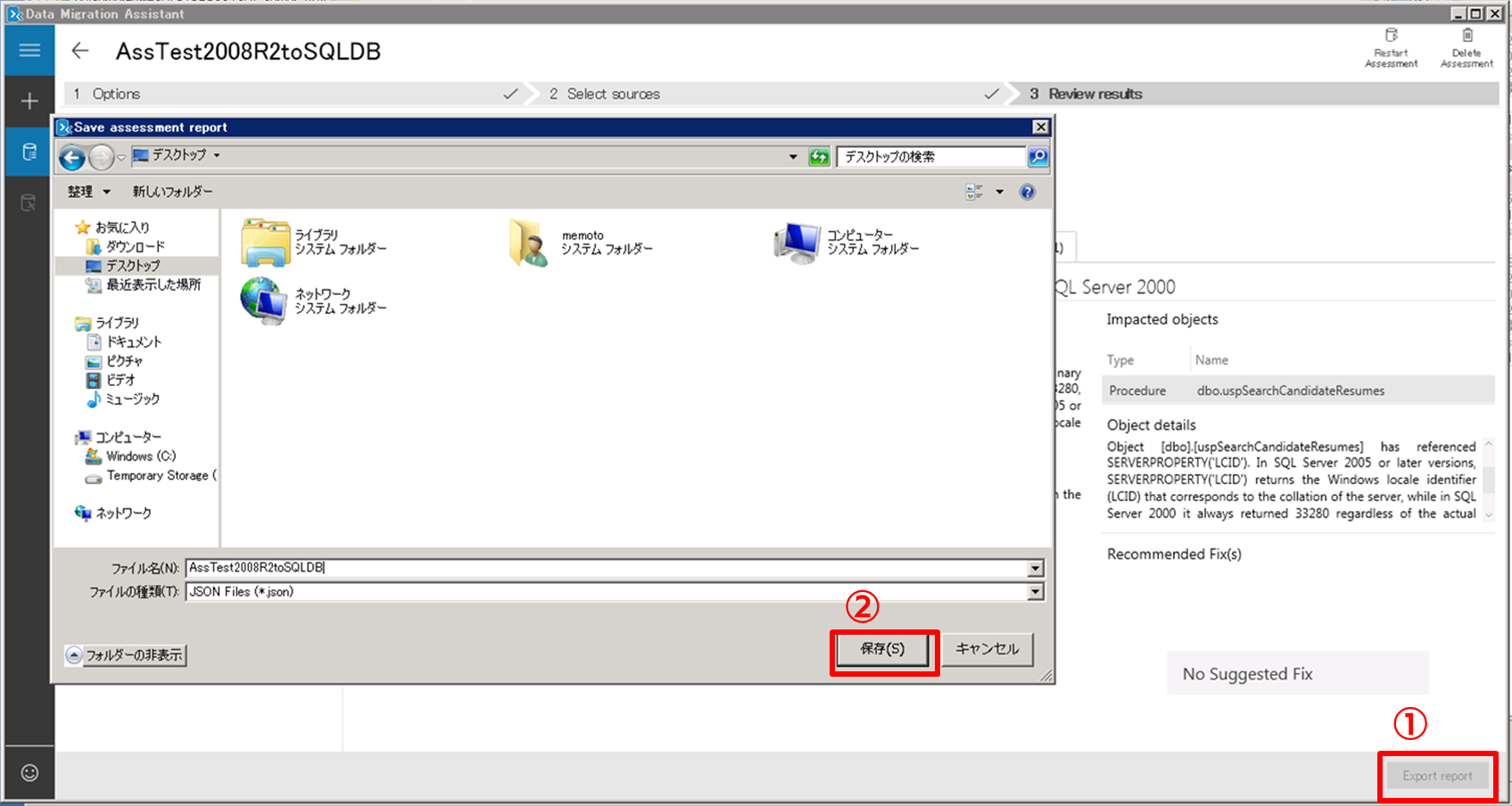Select Windows (C:) drive
The width and height of the screenshot is (1512, 806).
(x=141, y=456)
